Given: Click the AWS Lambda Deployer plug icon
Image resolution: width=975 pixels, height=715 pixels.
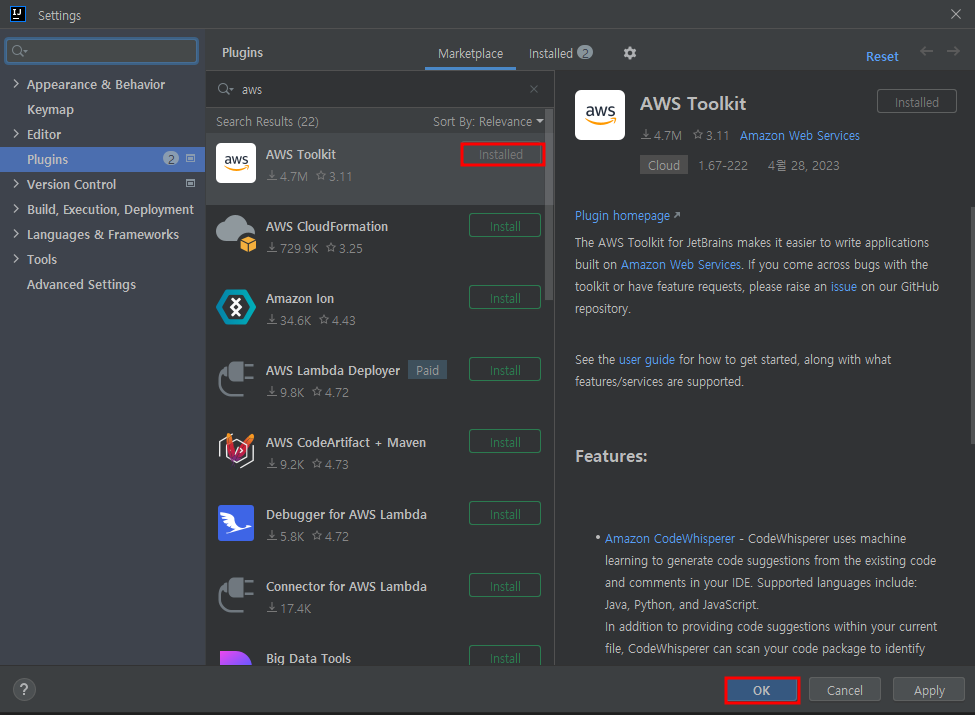Looking at the screenshot, I should pyautogui.click(x=236, y=379).
